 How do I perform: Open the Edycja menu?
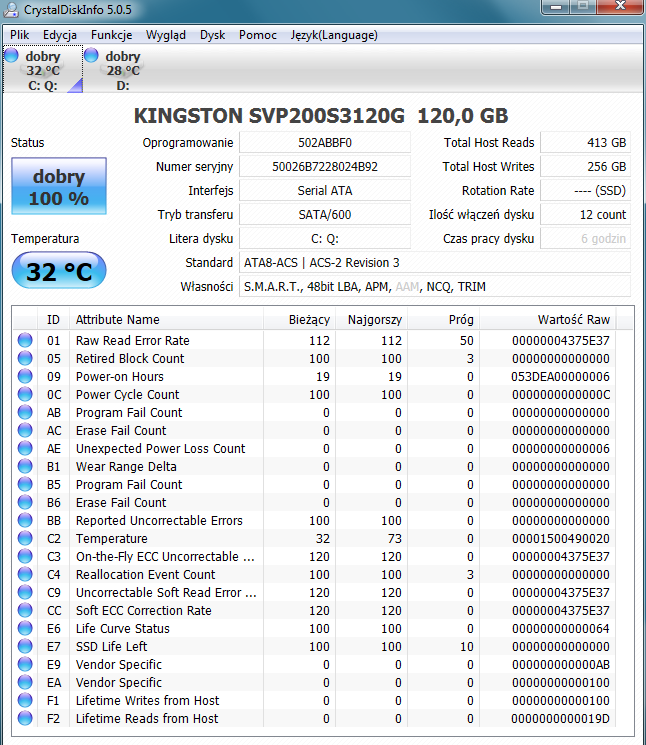(60, 35)
